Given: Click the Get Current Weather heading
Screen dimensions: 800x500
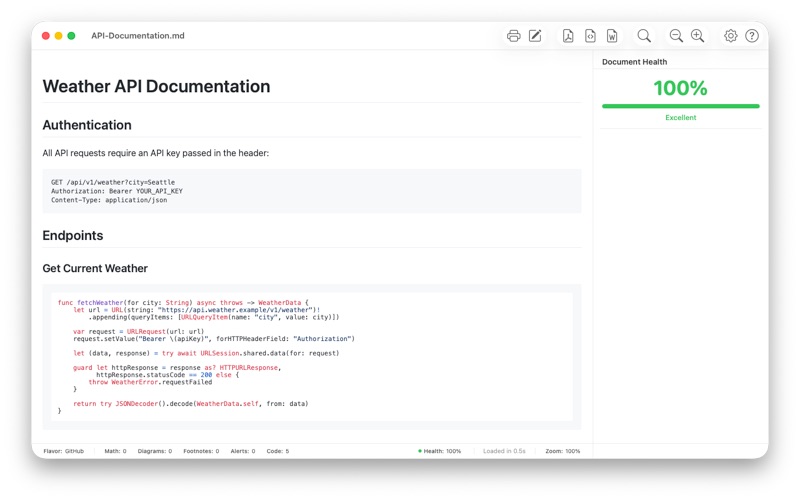Looking at the screenshot, I should coord(95,268).
